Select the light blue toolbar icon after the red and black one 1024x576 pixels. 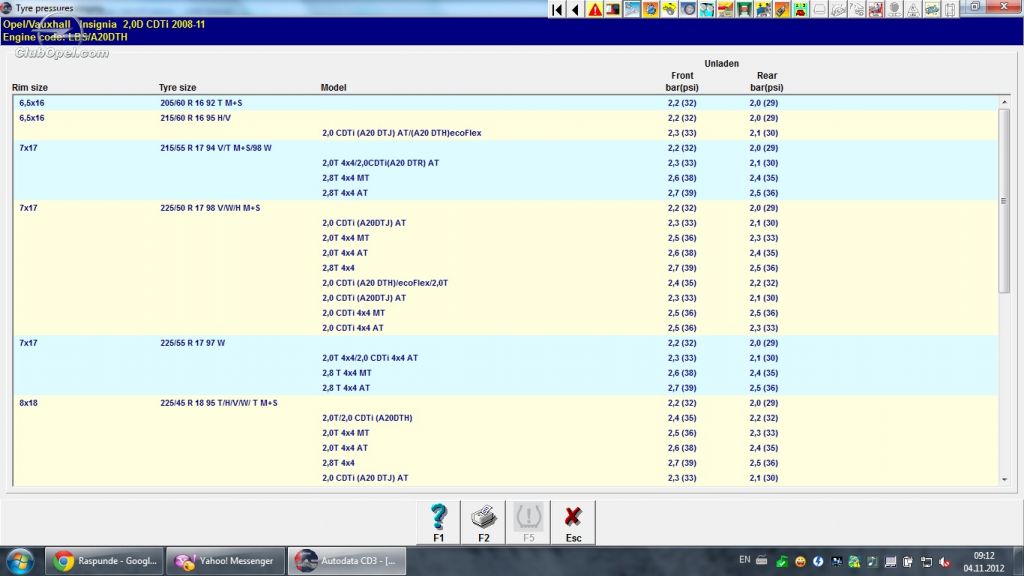(x=632, y=9)
